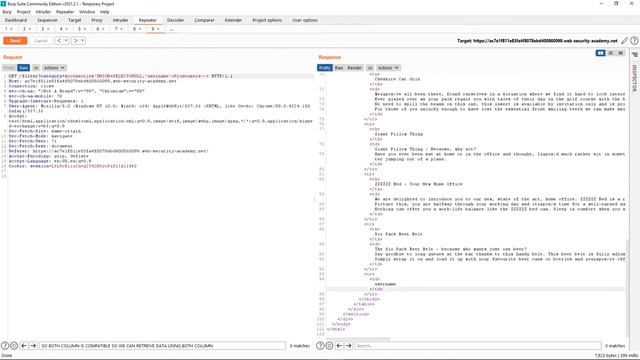The image size is (640, 360).
Task: Open response search settings gear
Action: click(x=329, y=346)
